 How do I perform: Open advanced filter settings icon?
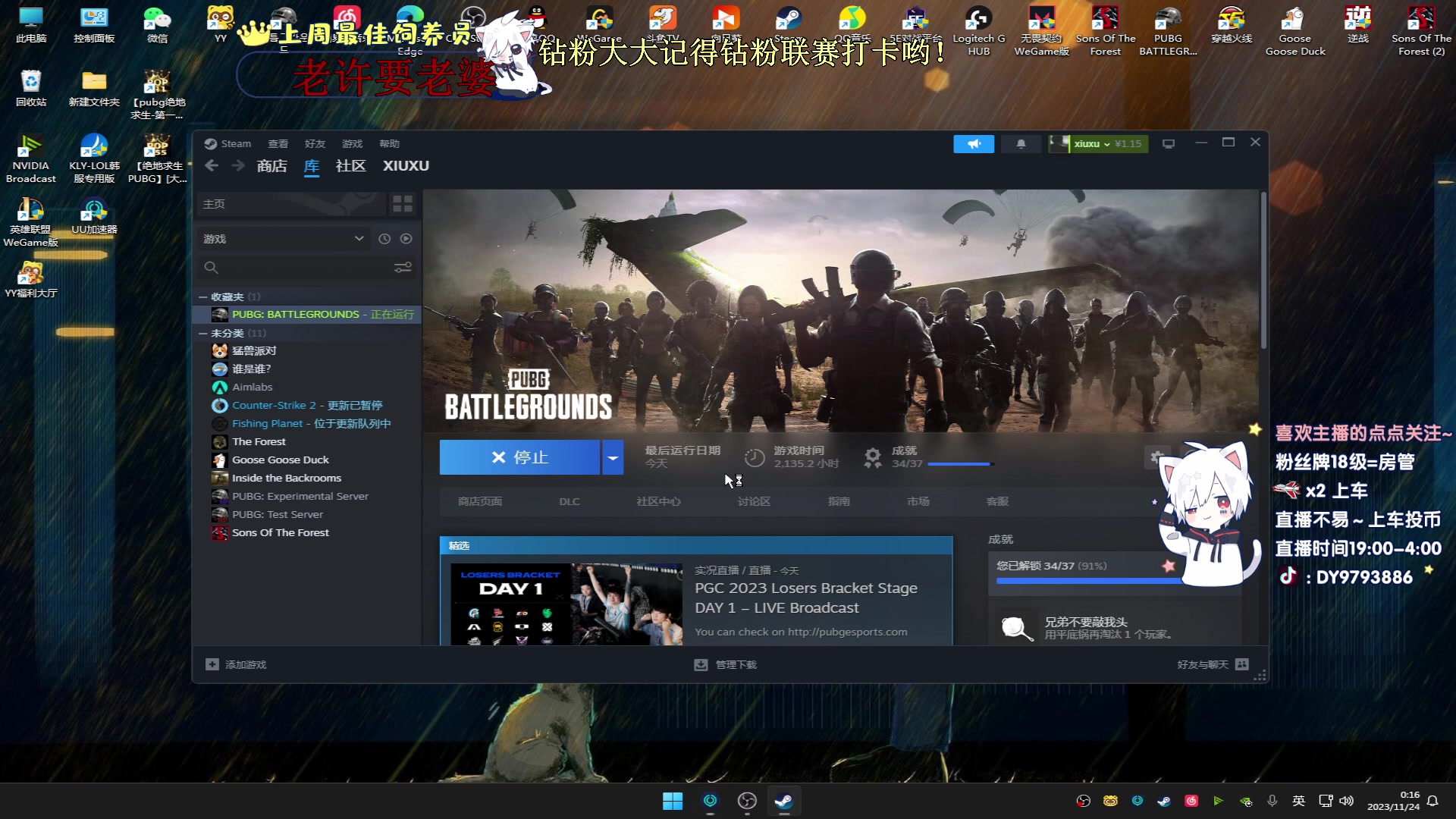click(403, 267)
